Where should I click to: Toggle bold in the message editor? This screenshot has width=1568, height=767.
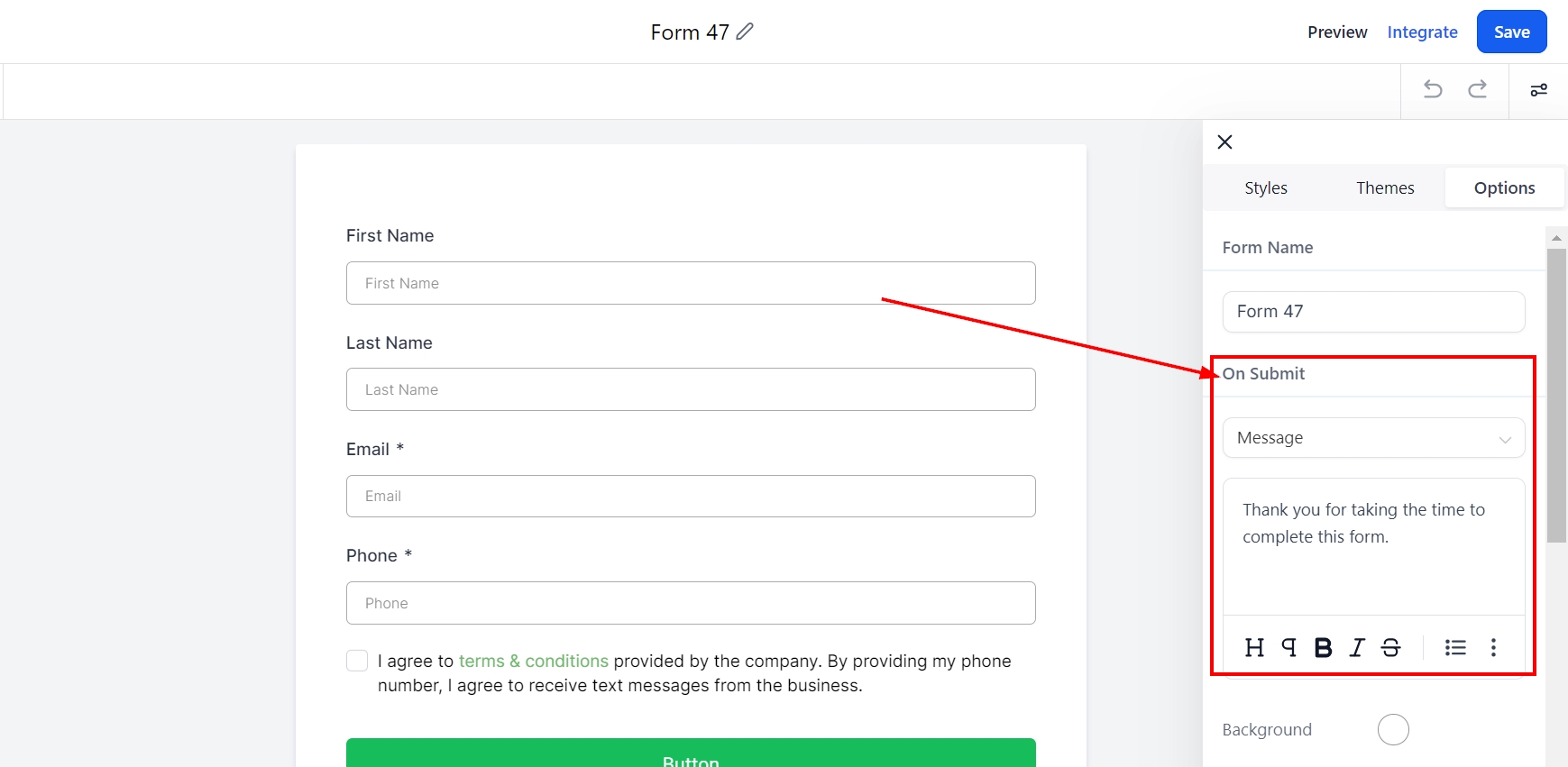pyautogui.click(x=1323, y=647)
